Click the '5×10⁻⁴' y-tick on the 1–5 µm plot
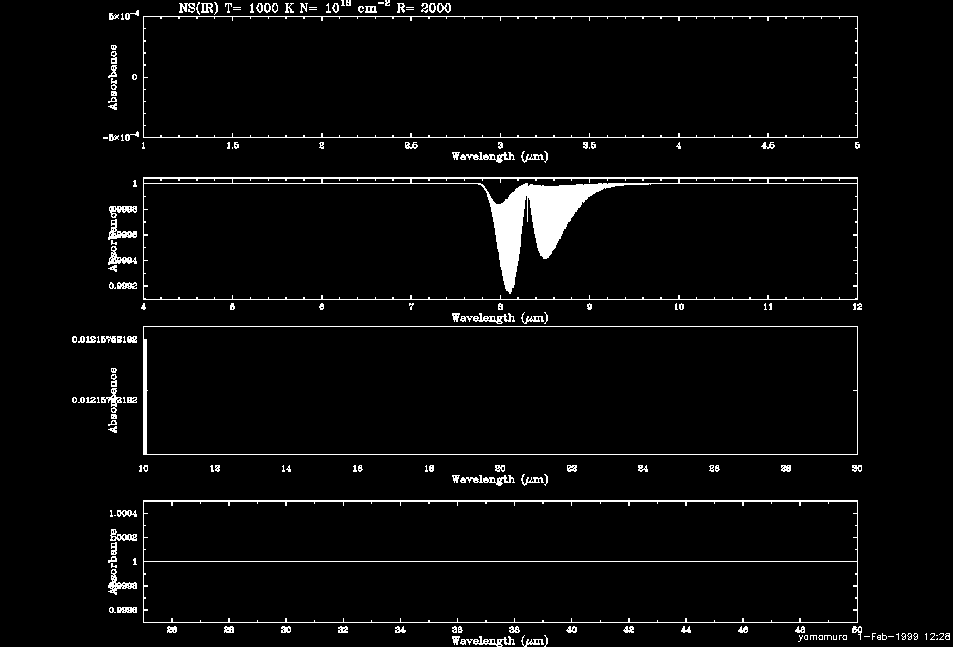953x647 pixels. [123, 16]
